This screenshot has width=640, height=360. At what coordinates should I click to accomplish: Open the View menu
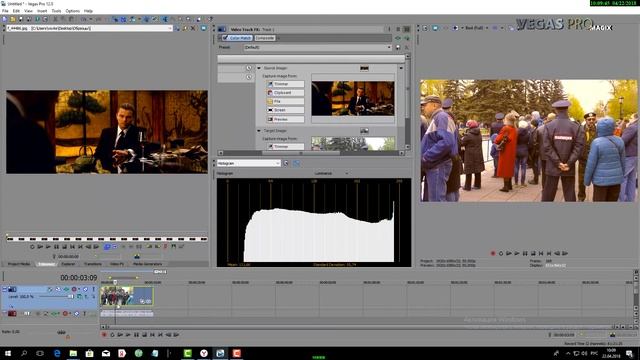pos(29,11)
